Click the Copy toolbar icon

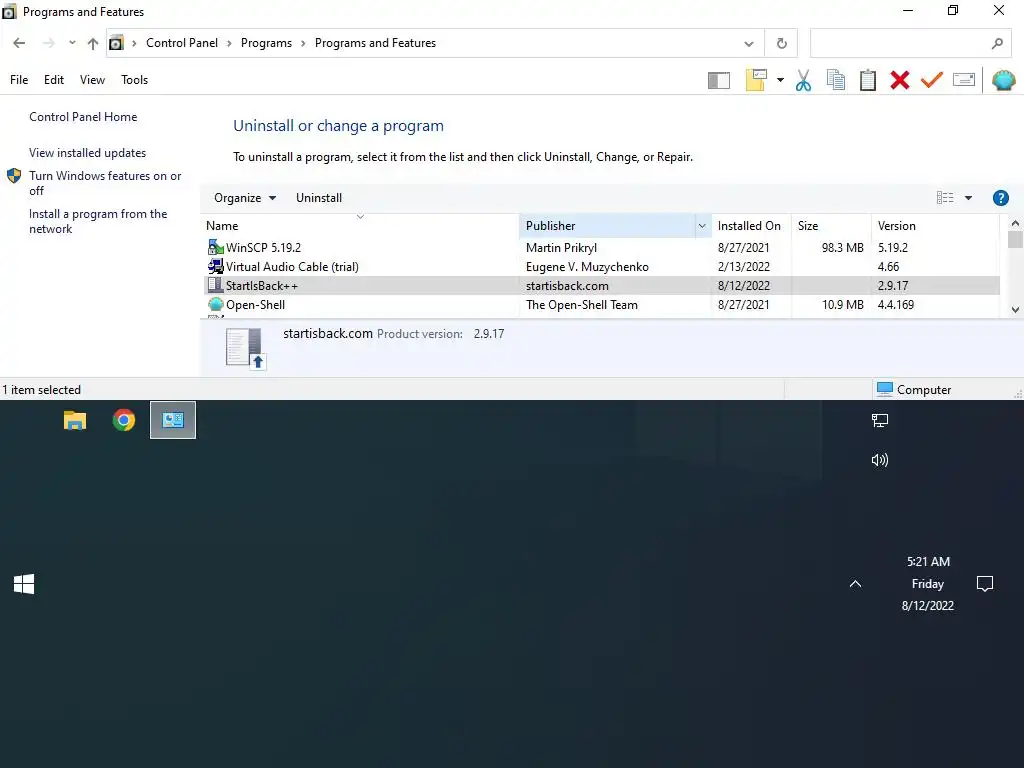835,80
